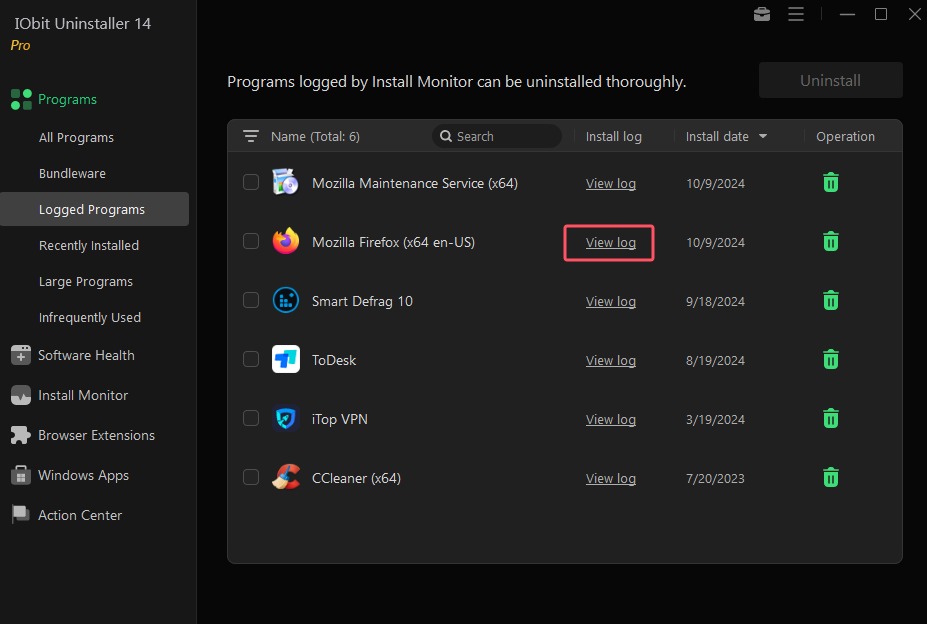Select Logged Programs in sidebar
This screenshot has height=624, width=927.
pos(95,209)
